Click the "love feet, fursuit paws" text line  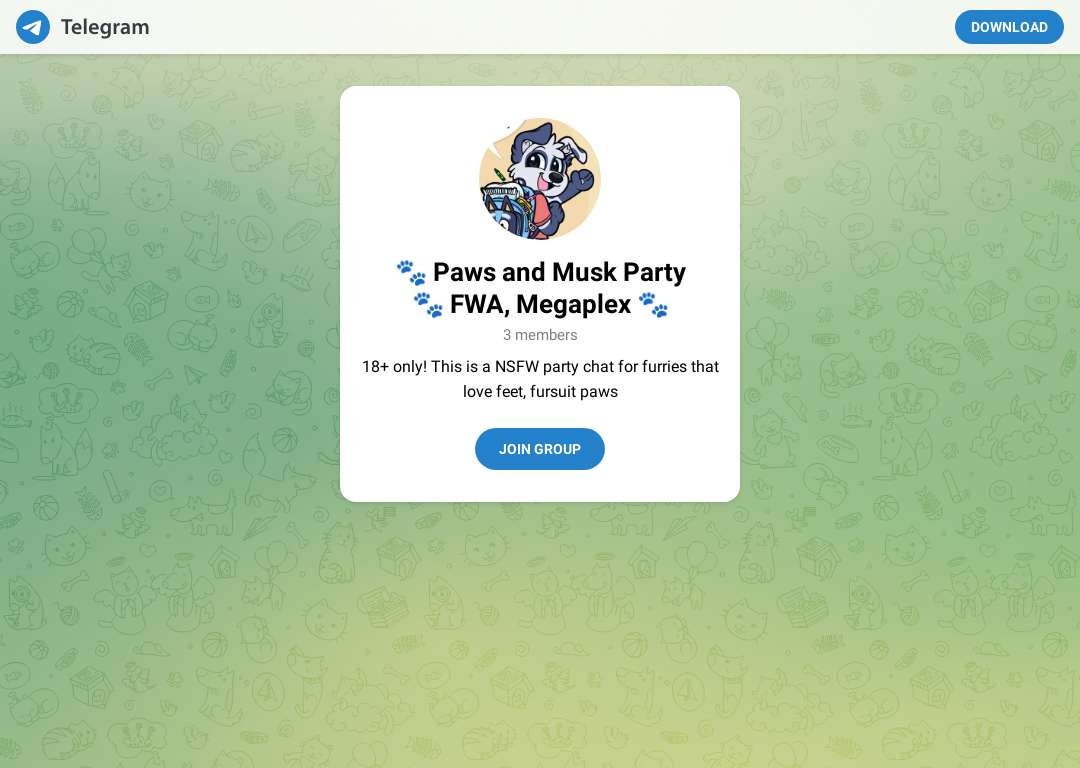540,391
